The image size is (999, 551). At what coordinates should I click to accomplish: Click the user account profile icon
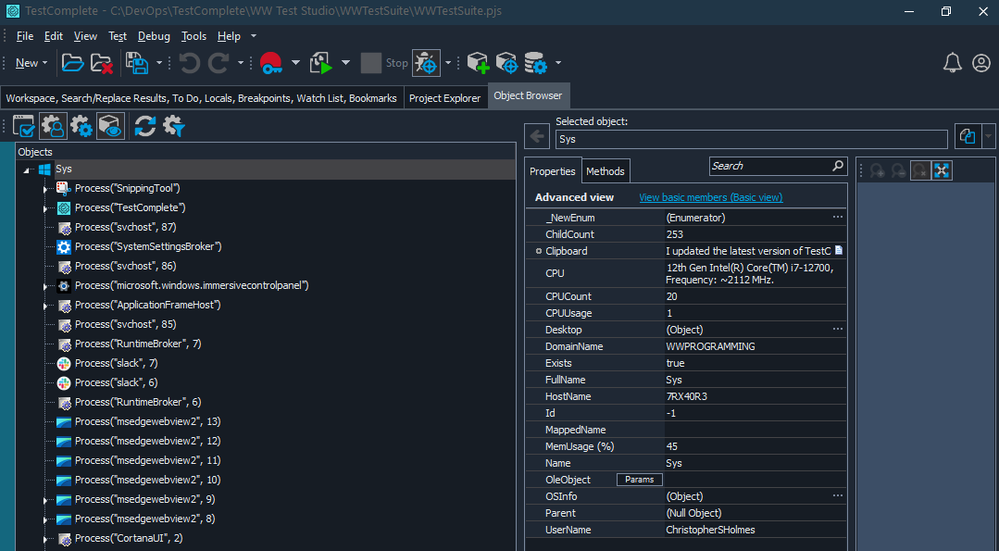981,63
